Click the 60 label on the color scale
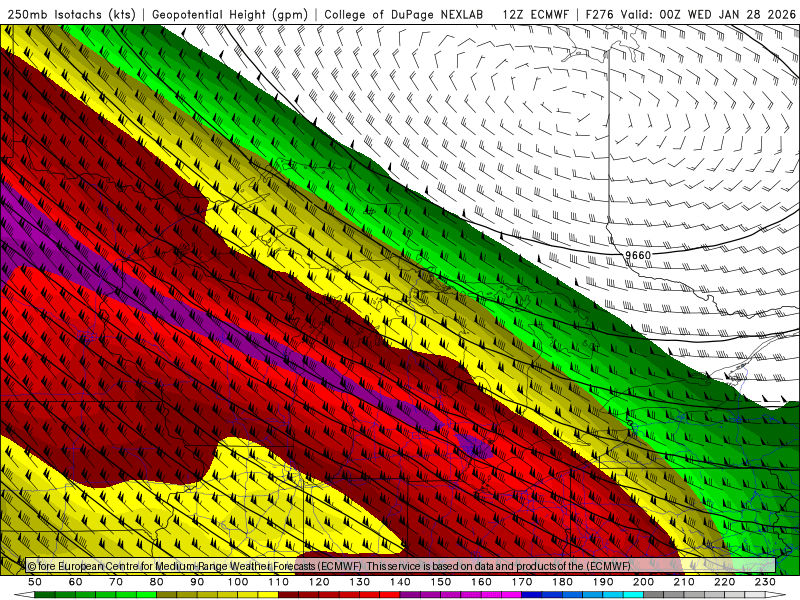Viewport: 800px width, 600px height. pos(76,582)
